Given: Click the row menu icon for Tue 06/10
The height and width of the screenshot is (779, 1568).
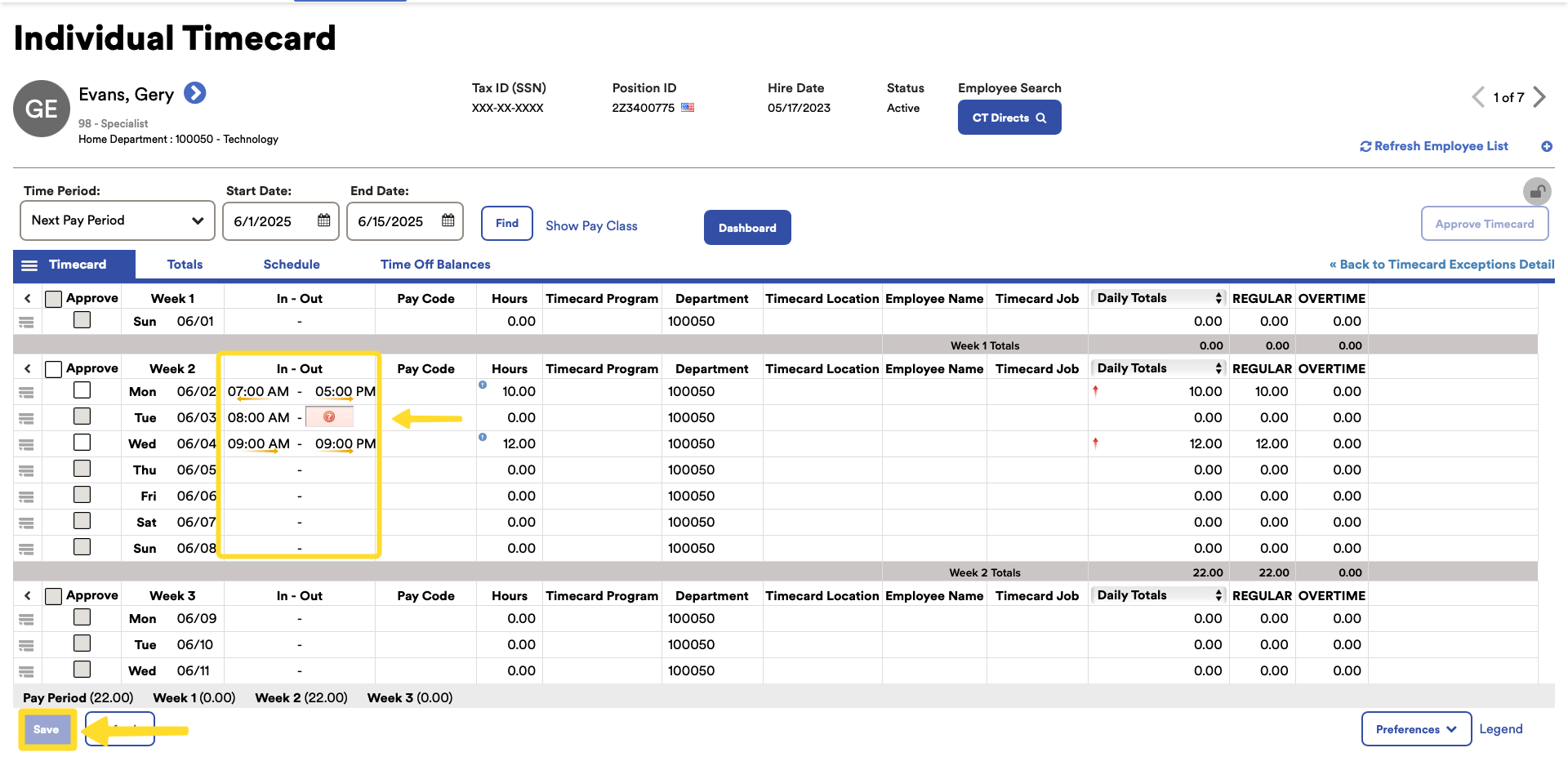Looking at the screenshot, I should click(x=26, y=645).
